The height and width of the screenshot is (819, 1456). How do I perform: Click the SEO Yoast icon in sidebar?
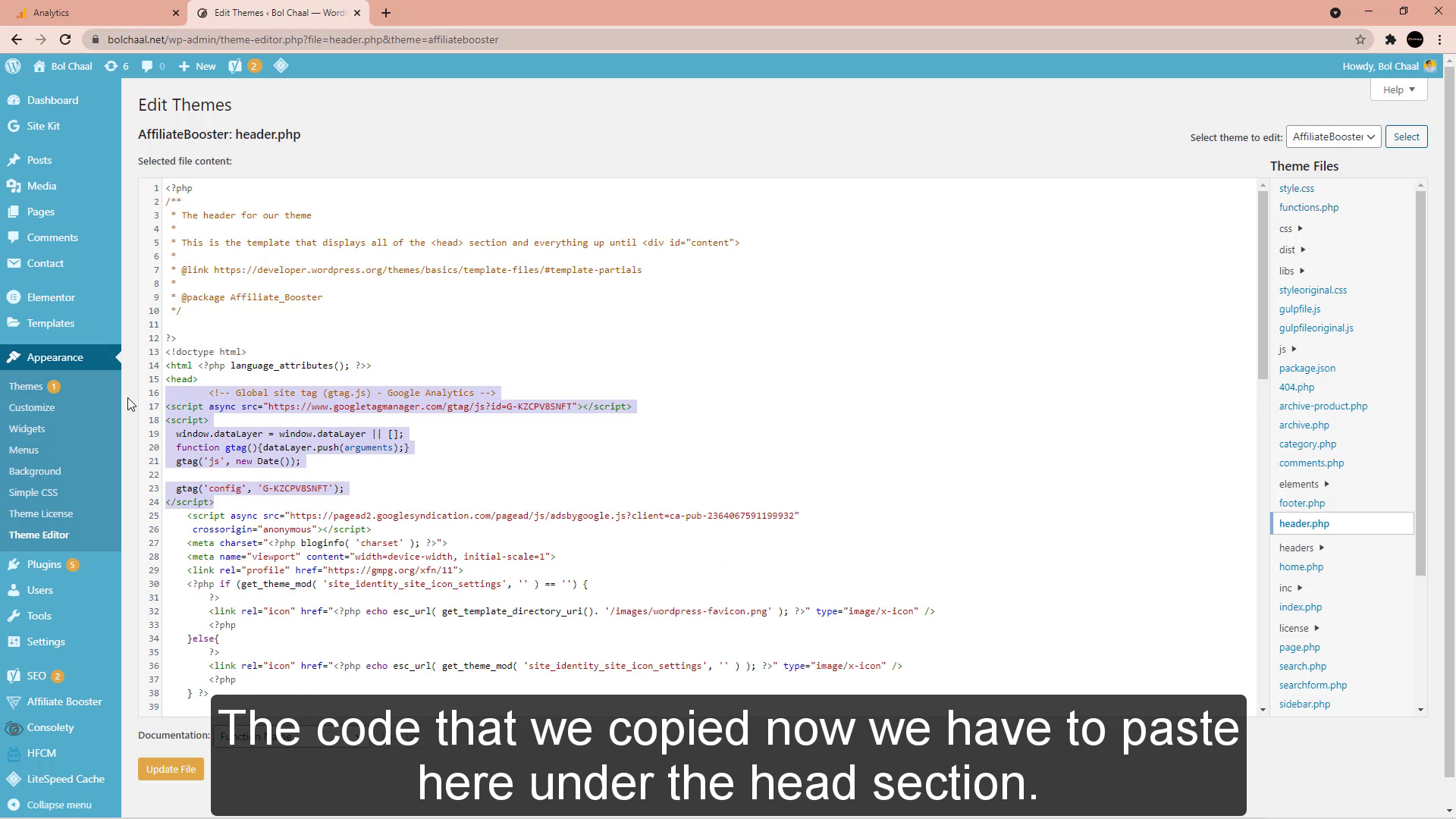pos(14,676)
